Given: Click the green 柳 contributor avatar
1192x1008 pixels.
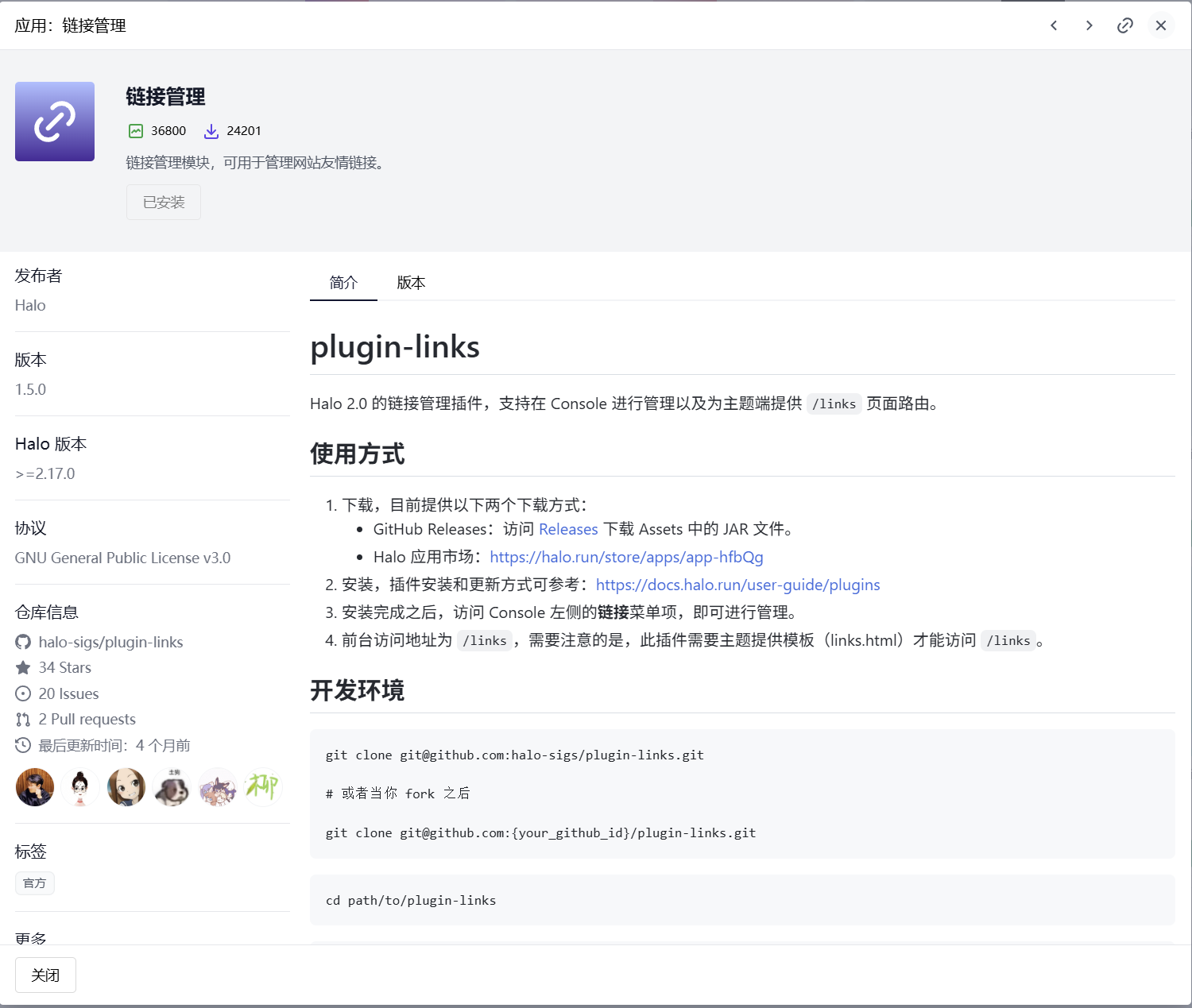Looking at the screenshot, I should tap(263, 787).
